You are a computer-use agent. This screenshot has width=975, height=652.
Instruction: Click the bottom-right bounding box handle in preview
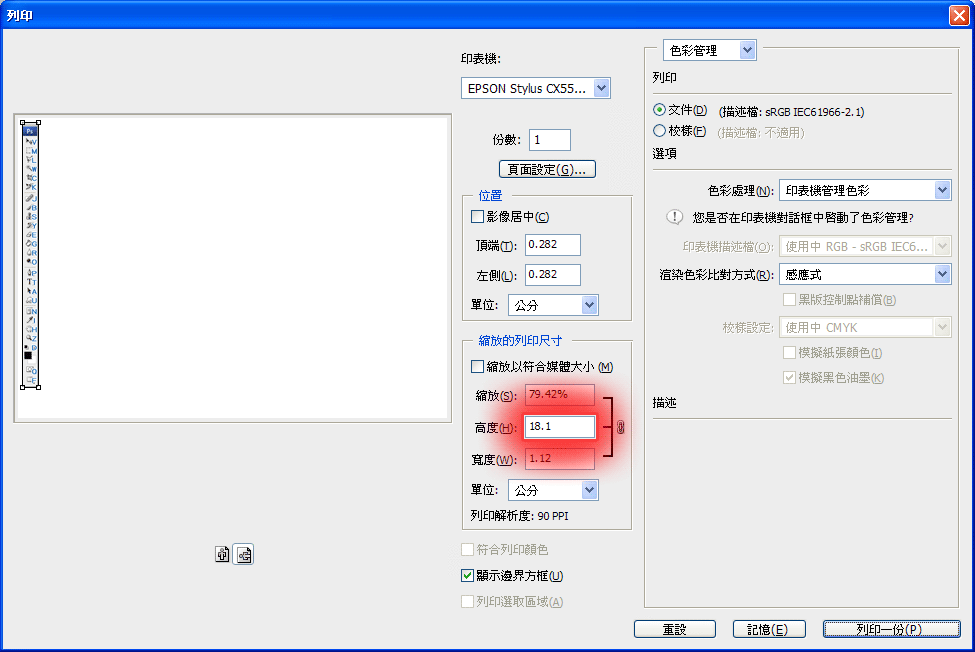click(39, 387)
